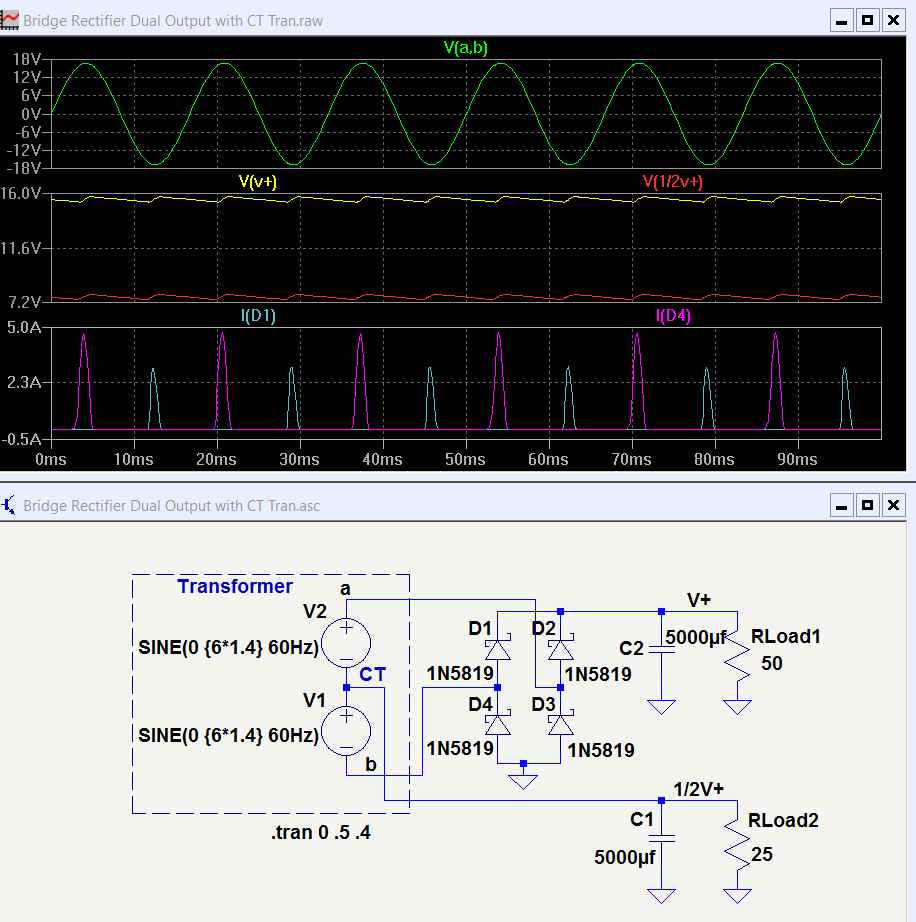The height and width of the screenshot is (922, 916).
Task: Select capacitor C2 symbol
Action: pos(660,650)
